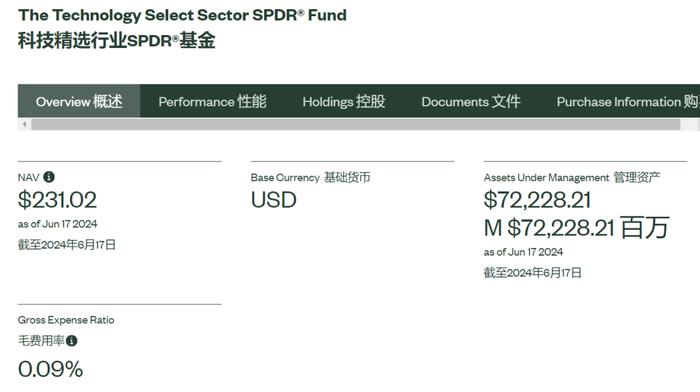The image size is (700, 392).
Task: Click the Gross Expense Ratio label
Action: point(66,320)
